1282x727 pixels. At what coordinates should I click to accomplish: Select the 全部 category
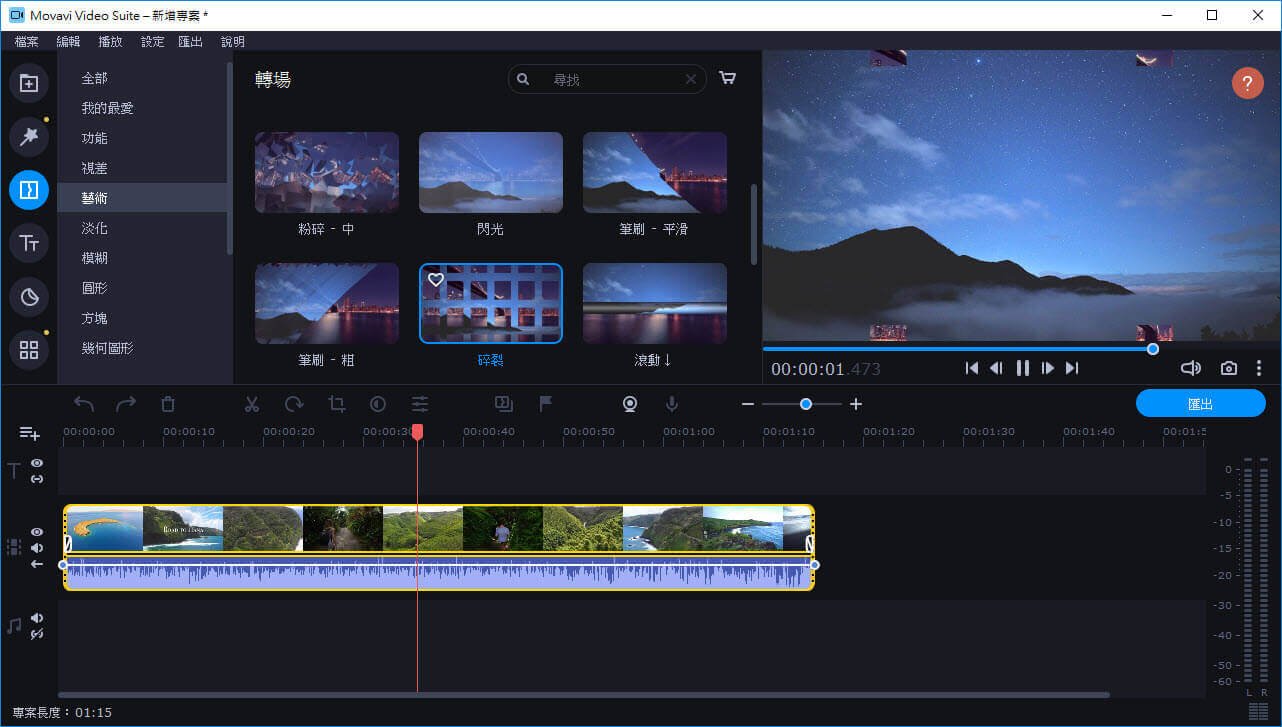[x=142, y=78]
